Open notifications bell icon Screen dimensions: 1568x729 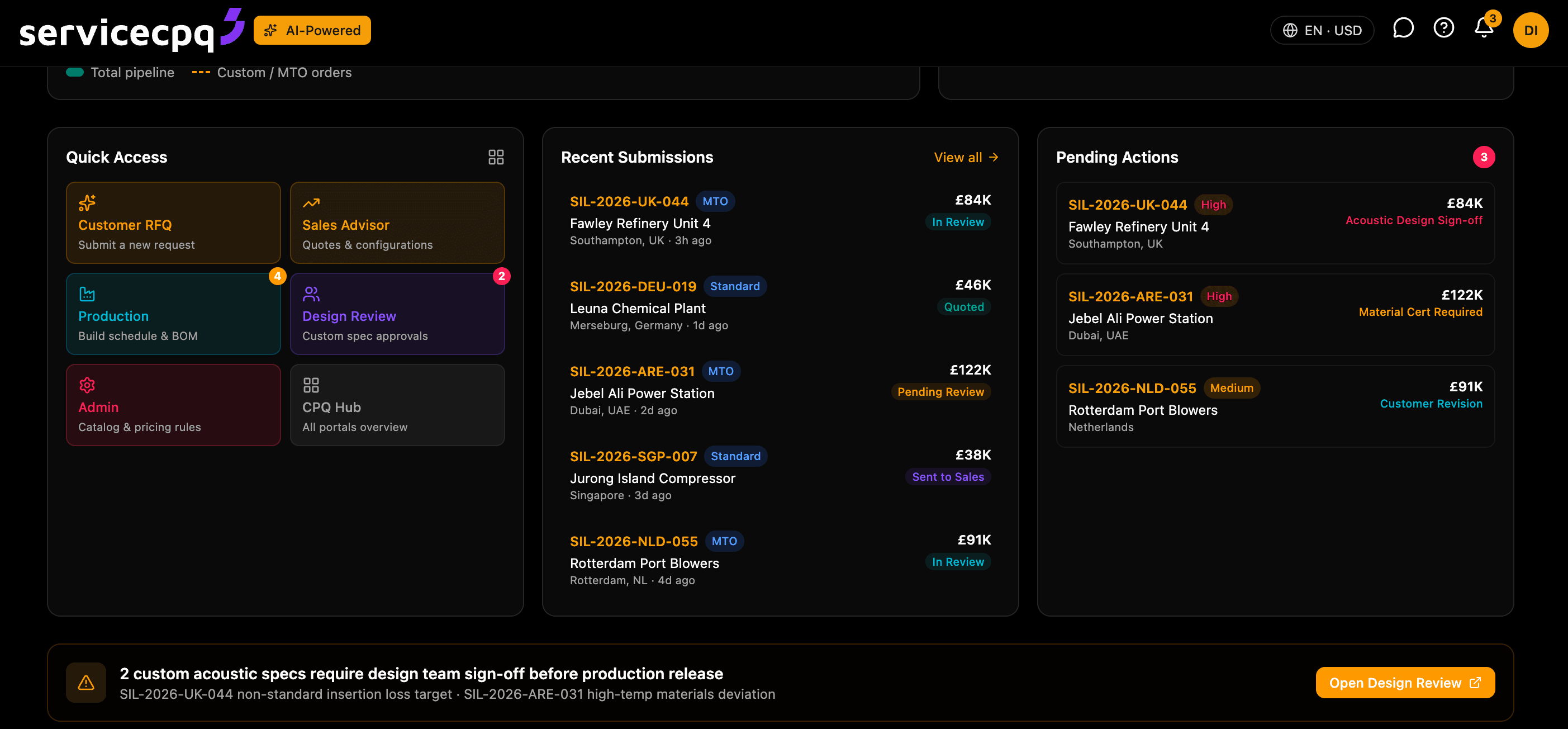pyautogui.click(x=1484, y=29)
